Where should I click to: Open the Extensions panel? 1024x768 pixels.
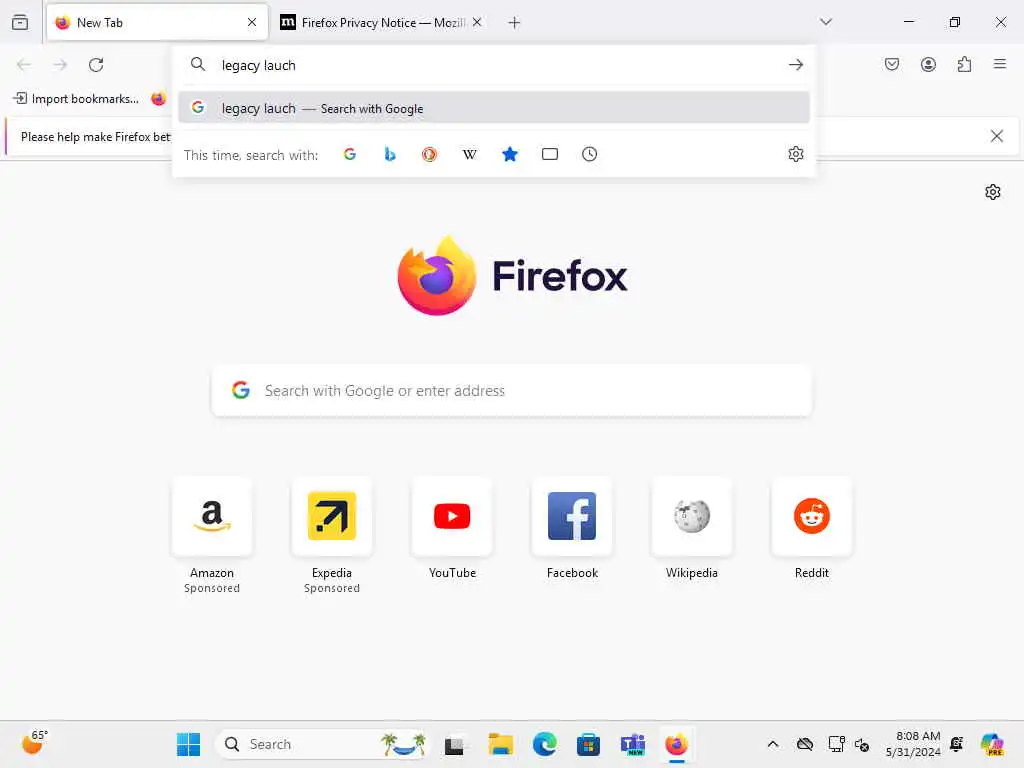pos(964,64)
